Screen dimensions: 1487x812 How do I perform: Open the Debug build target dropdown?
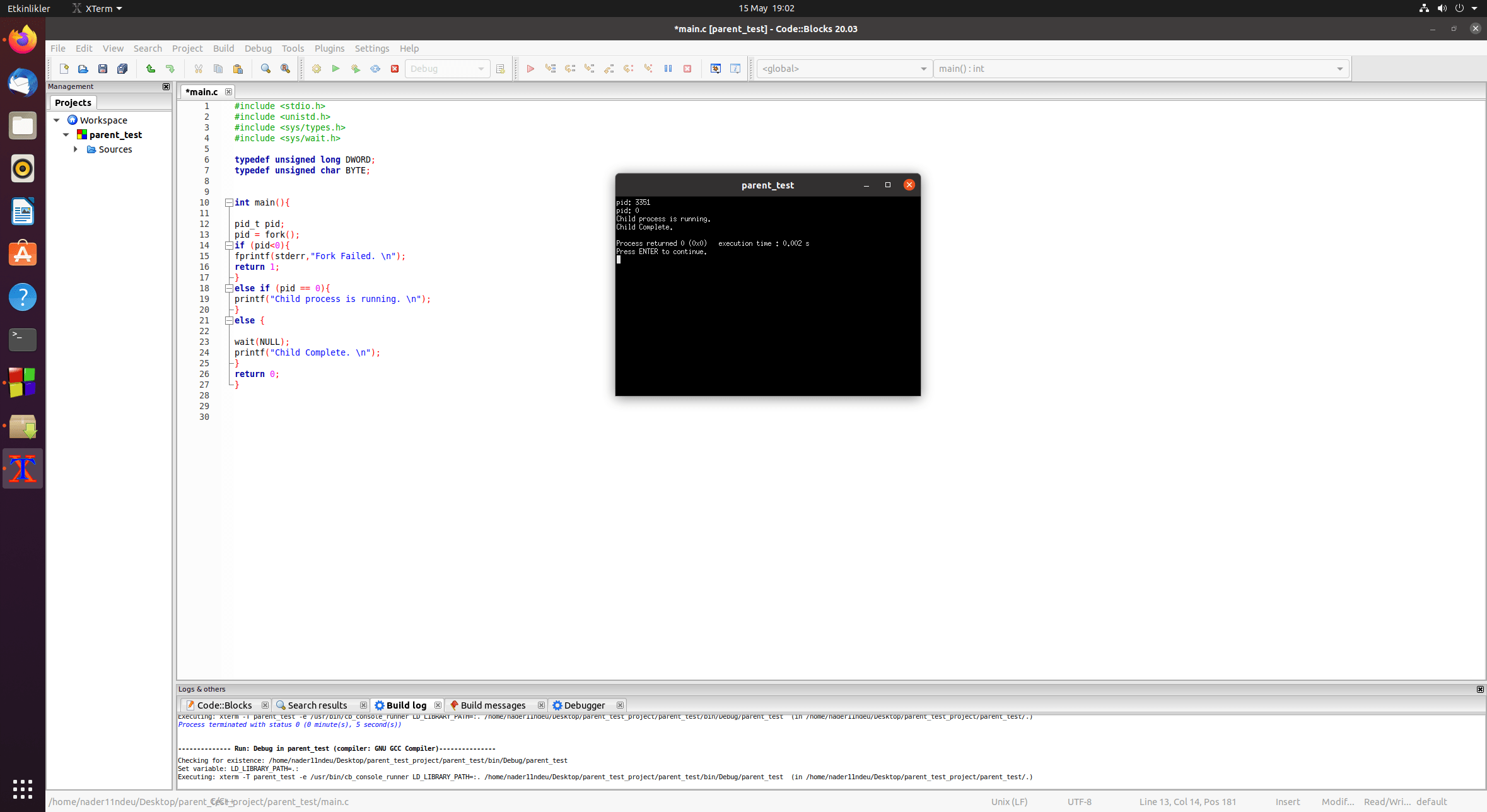[x=448, y=69]
